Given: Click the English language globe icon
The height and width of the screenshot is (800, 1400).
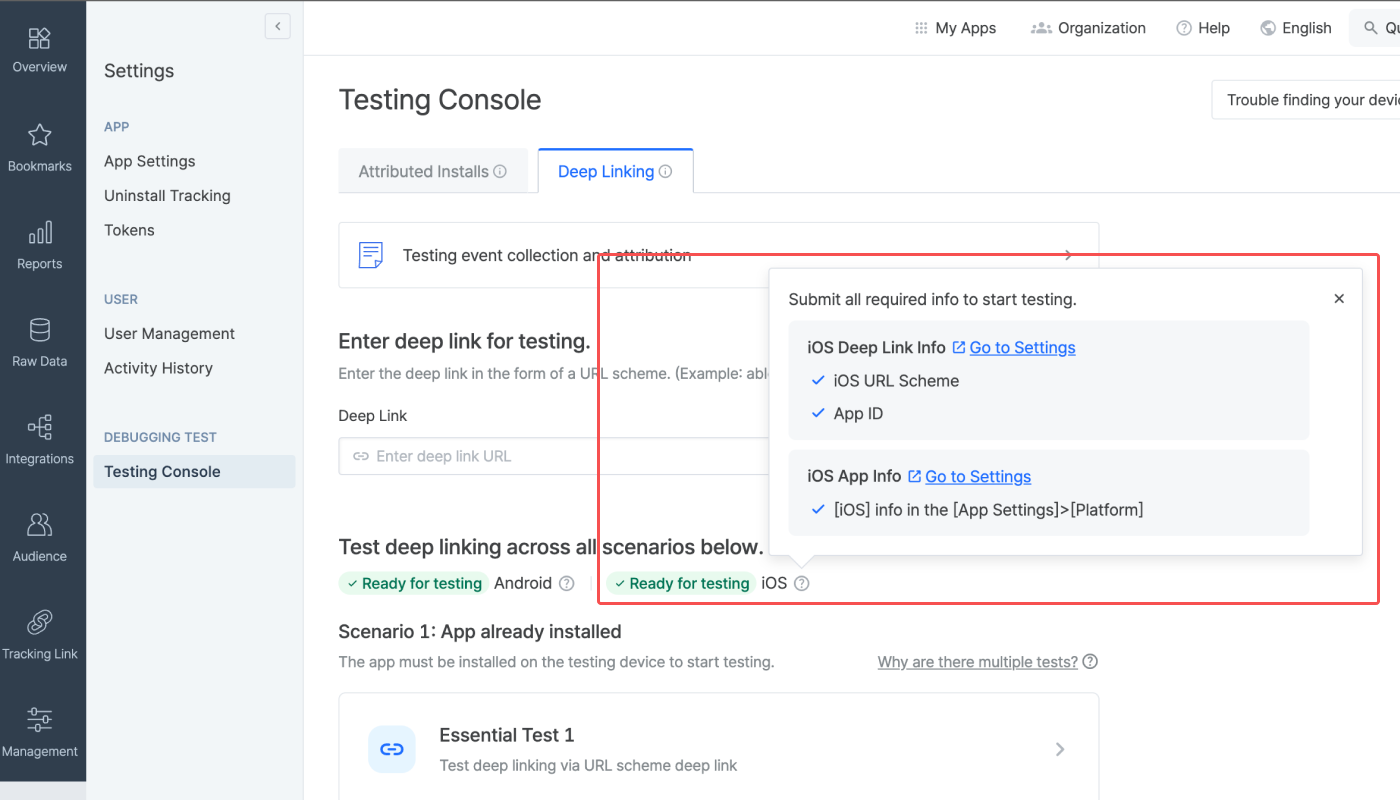Looking at the screenshot, I should (x=1268, y=28).
